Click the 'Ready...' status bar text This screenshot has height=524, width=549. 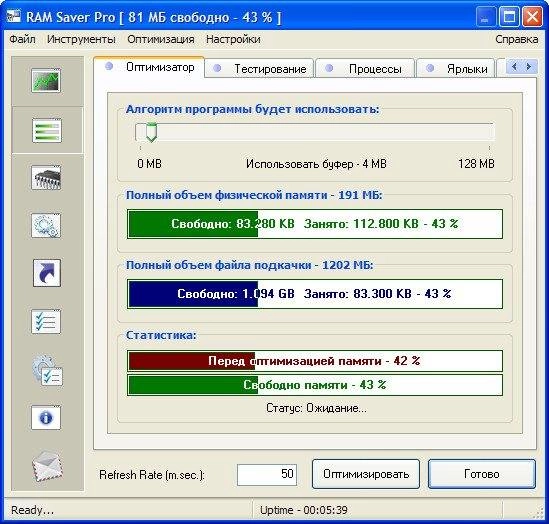click(33, 510)
